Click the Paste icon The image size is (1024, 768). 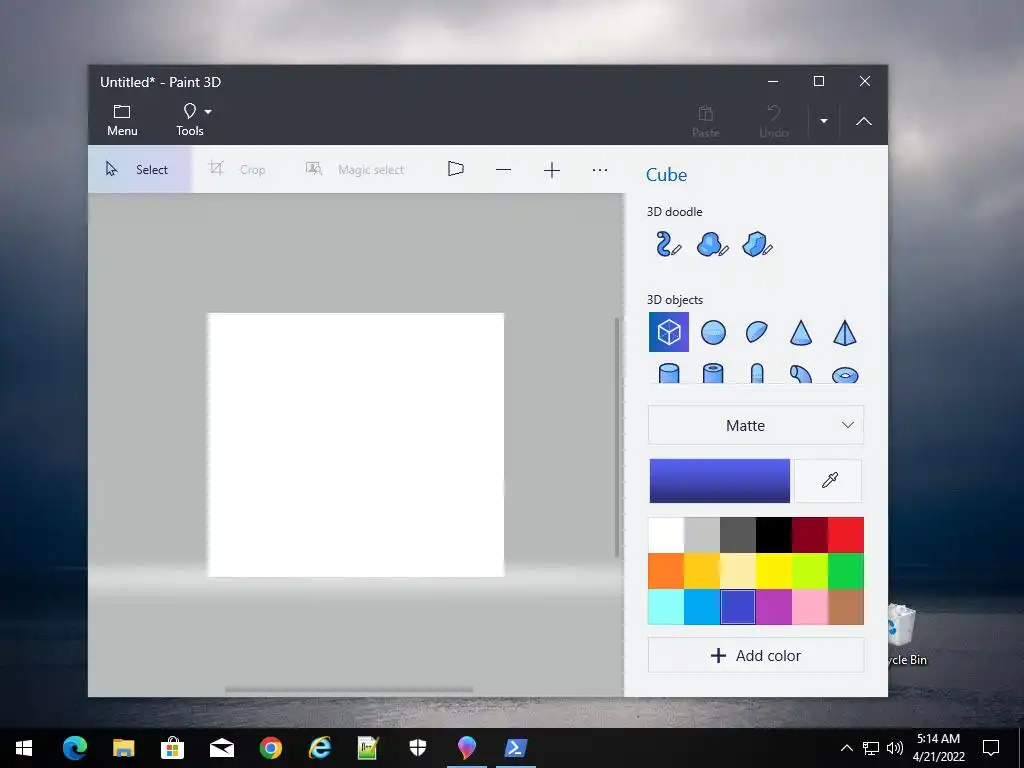coord(705,121)
